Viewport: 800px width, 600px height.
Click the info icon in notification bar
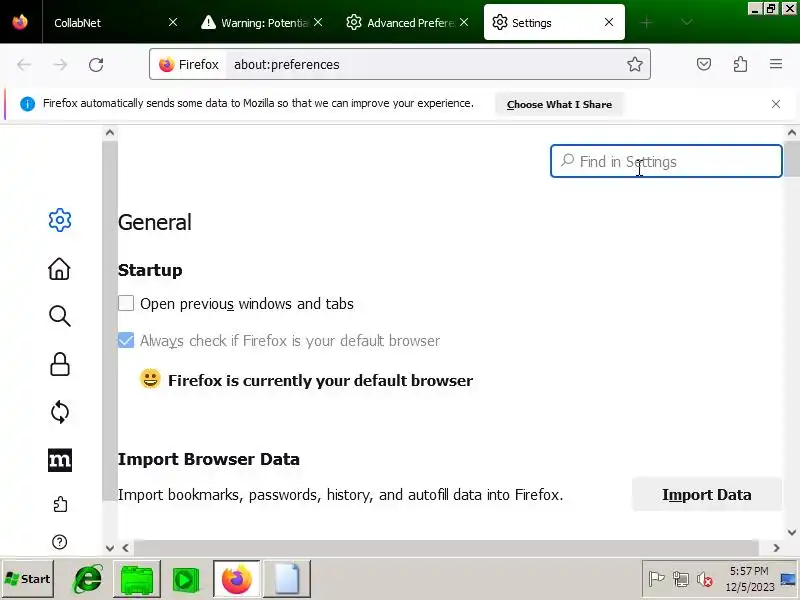(x=28, y=104)
